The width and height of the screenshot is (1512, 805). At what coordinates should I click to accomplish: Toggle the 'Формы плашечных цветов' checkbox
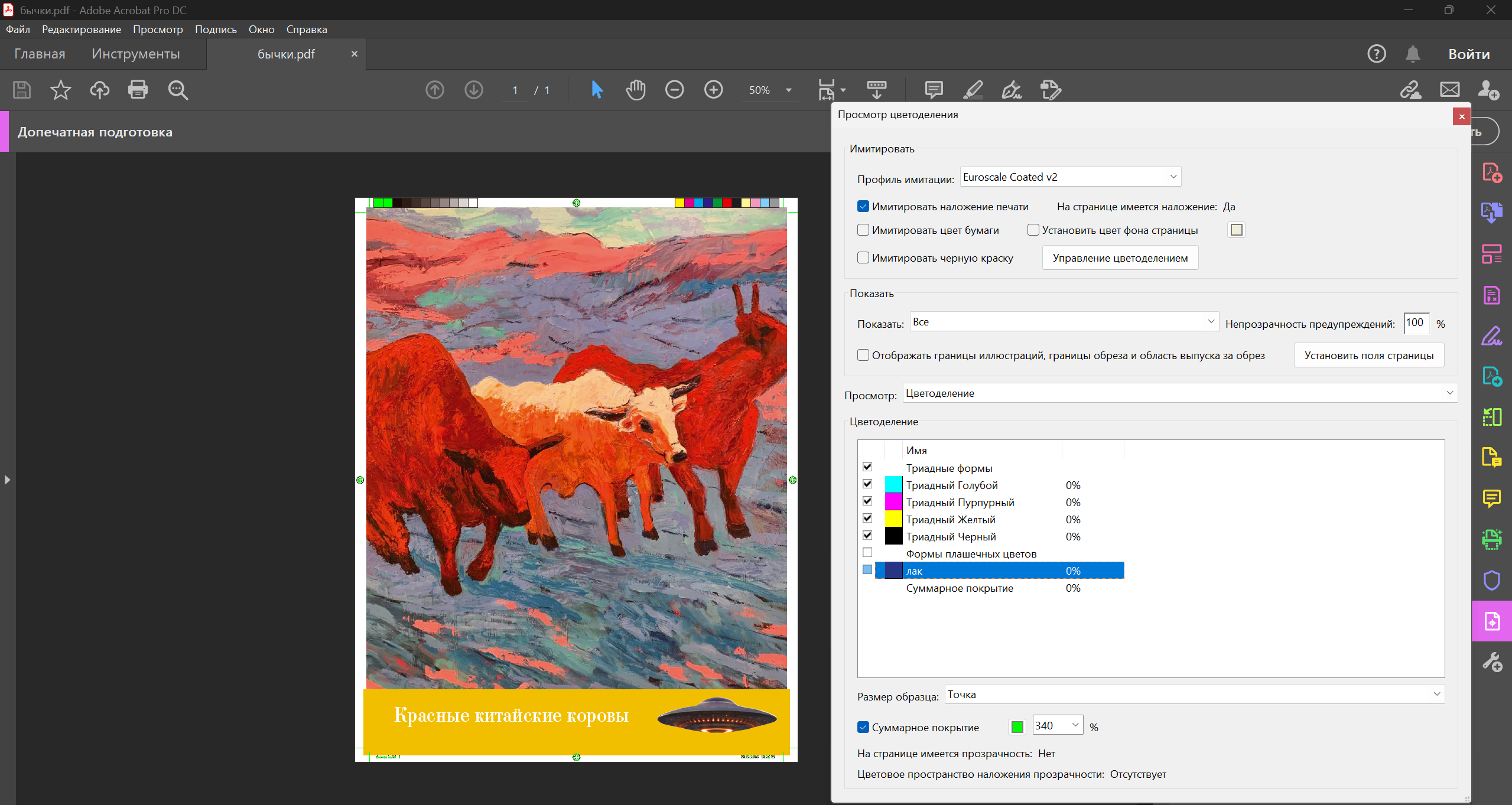(x=867, y=552)
